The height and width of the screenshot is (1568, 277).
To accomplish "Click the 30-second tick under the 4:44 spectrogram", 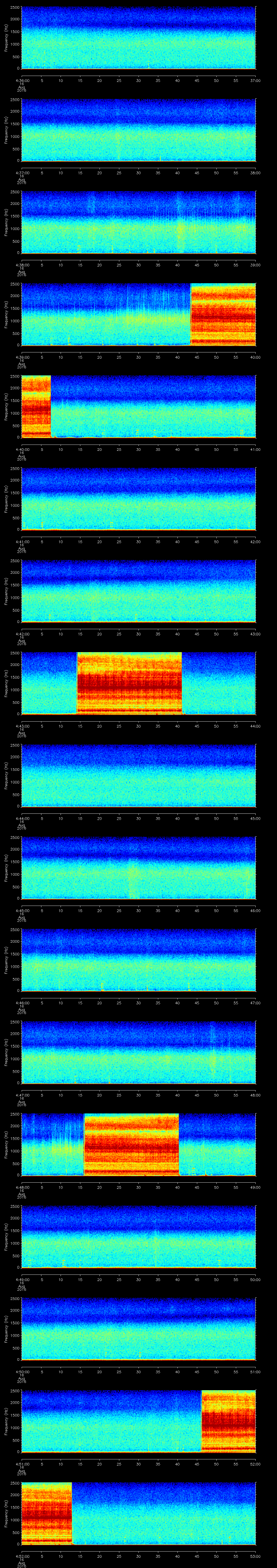I will 138,819.
